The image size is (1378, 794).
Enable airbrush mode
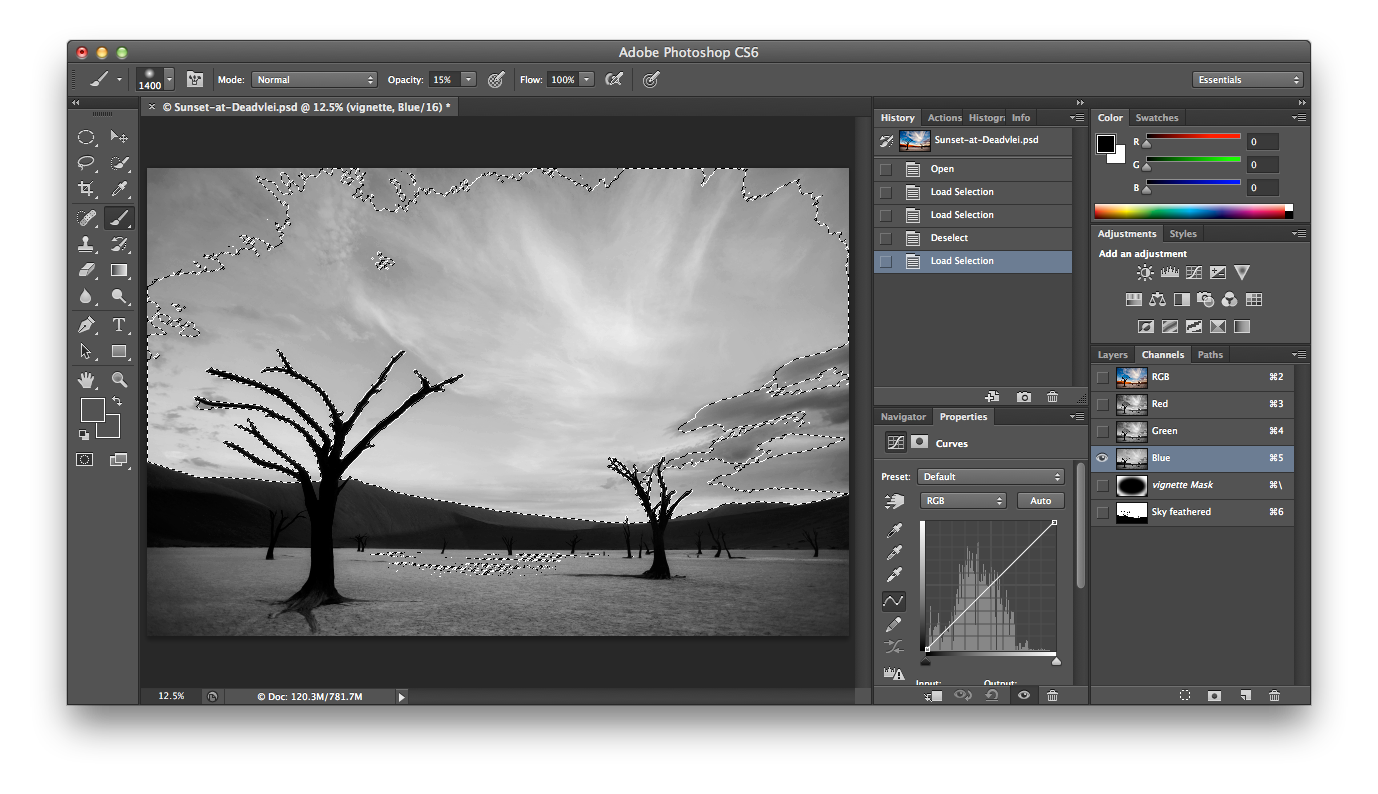(614, 79)
